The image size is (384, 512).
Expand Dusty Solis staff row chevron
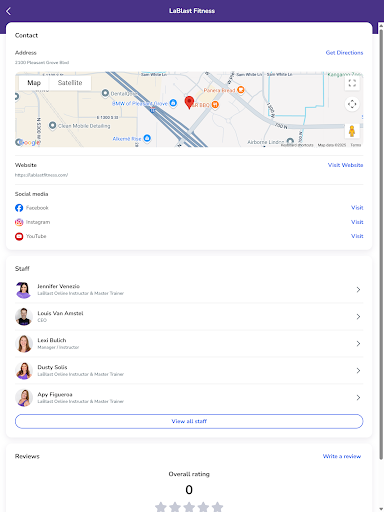click(358, 371)
